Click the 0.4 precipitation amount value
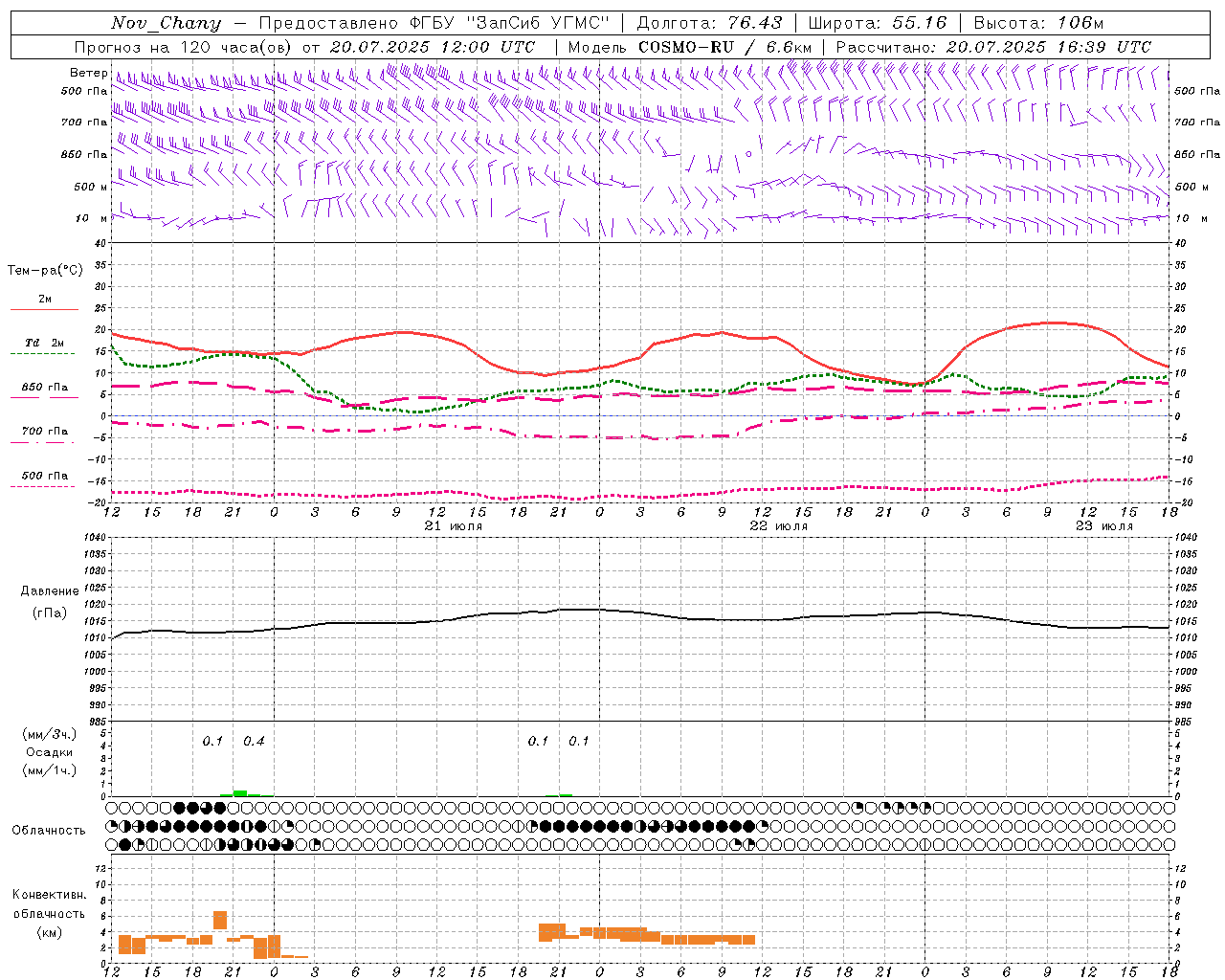1225x980 pixels. tap(254, 741)
